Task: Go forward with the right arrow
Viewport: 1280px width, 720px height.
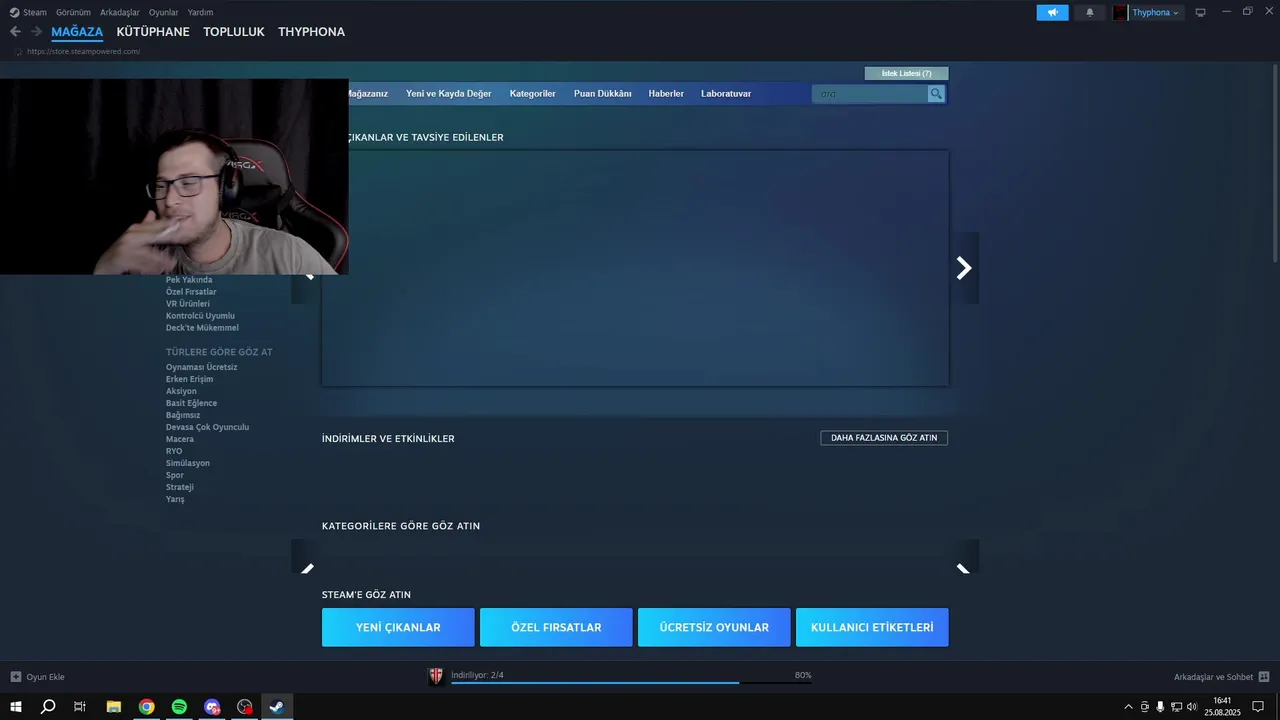Action: click(36, 32)
